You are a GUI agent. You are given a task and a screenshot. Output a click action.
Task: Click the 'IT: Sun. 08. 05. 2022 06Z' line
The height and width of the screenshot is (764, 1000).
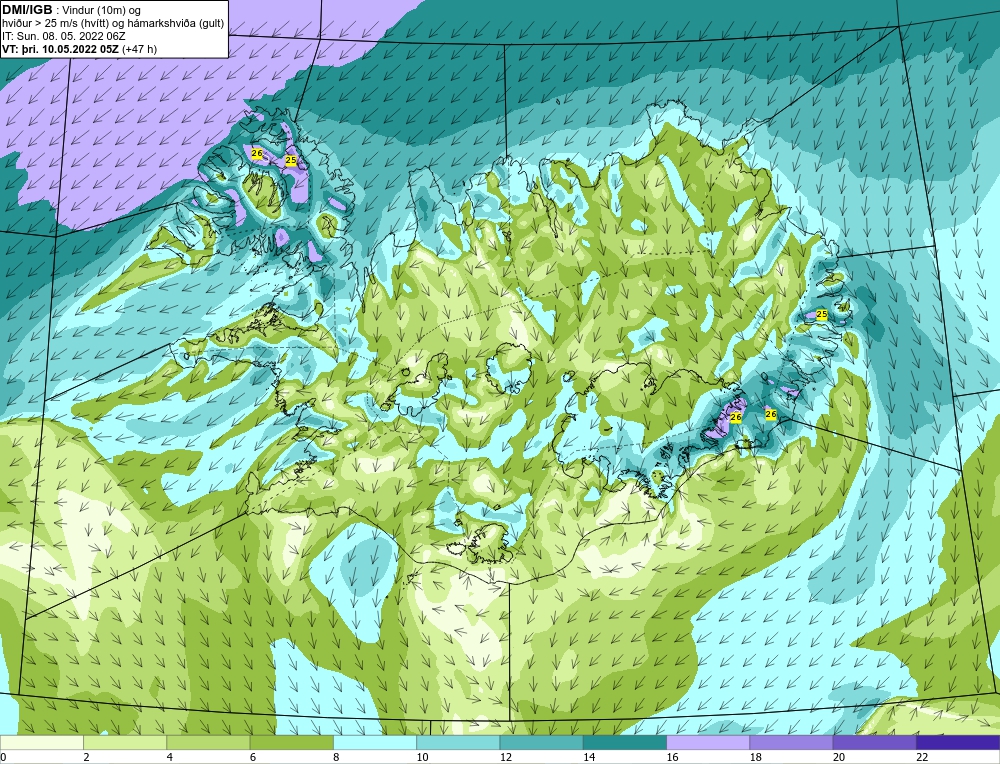(63, 36)
